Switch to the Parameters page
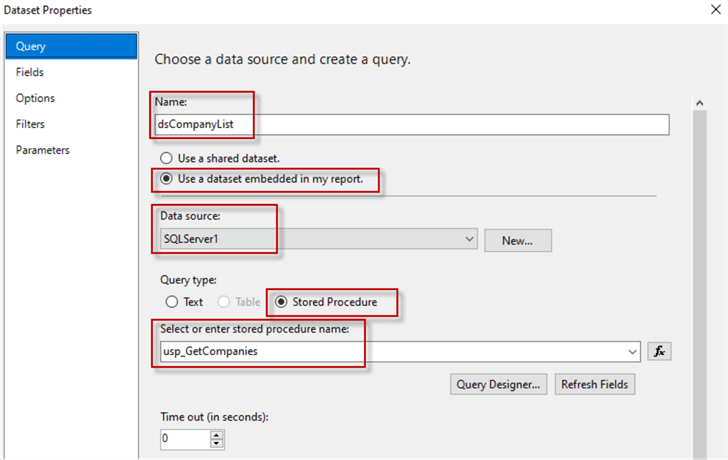 42,150
